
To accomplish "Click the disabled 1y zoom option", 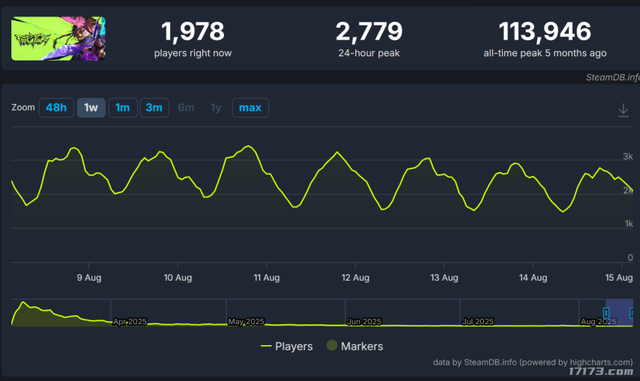I will click(216, 108).
